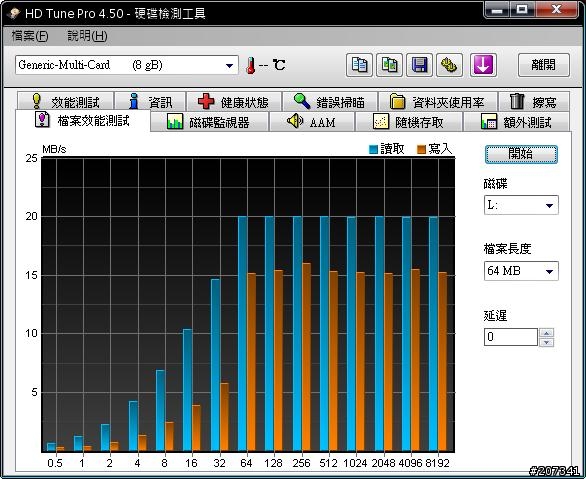586x479 pixels.
Task: Click the orange write bar at 256
Action: tap(306, 357)
